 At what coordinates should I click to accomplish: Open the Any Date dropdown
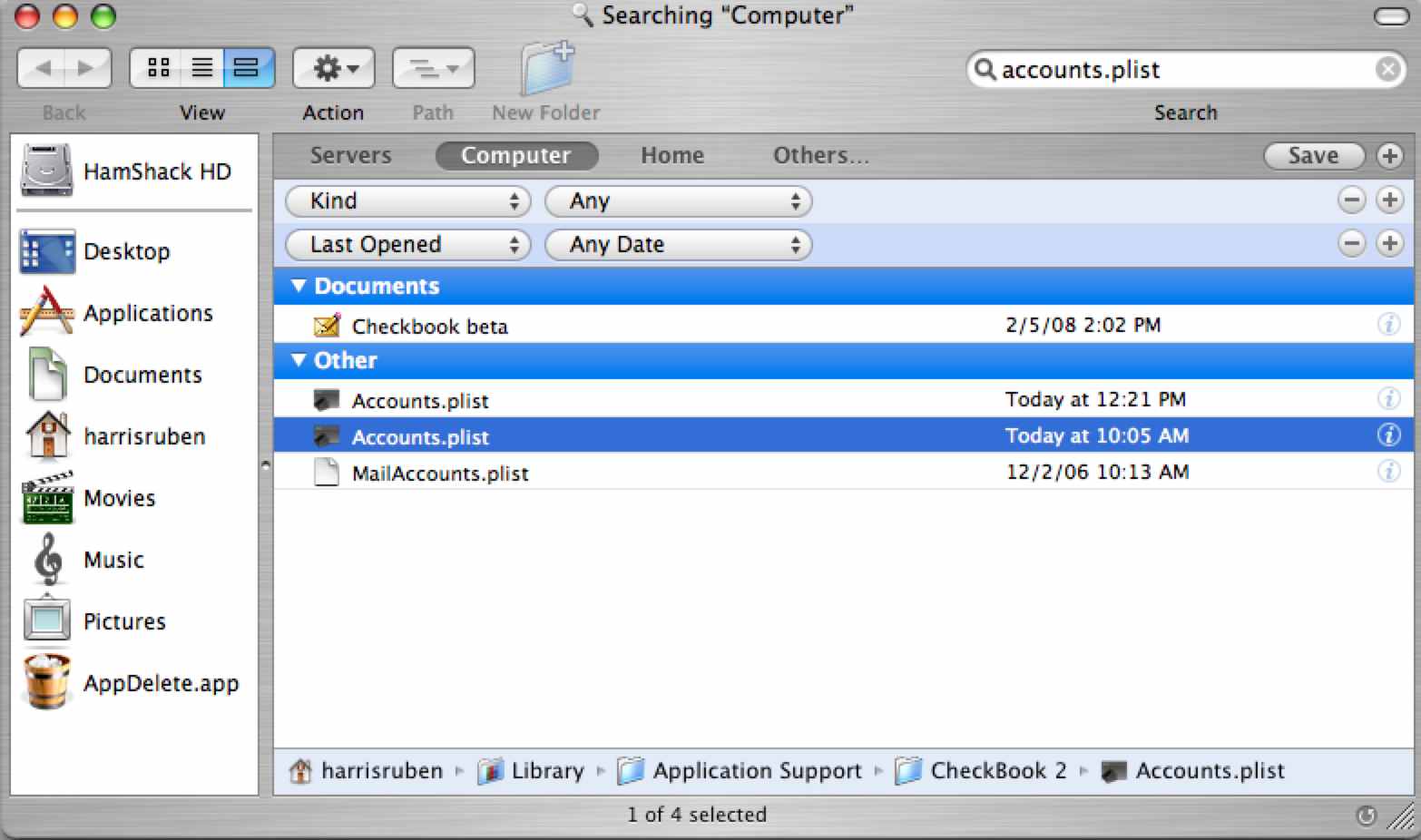pos(678,244)
